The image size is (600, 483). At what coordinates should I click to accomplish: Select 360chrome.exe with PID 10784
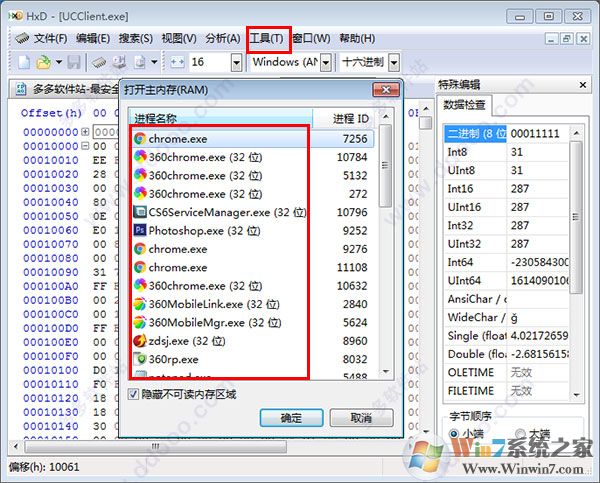pyautogui.click(x=251, y=157)
